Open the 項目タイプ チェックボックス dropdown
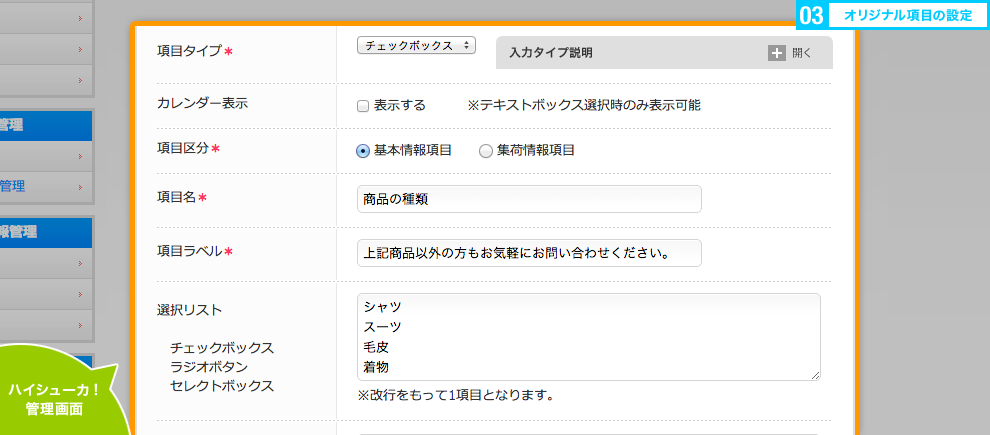Viewport: 990px width, 435px height. coord(416,45)
